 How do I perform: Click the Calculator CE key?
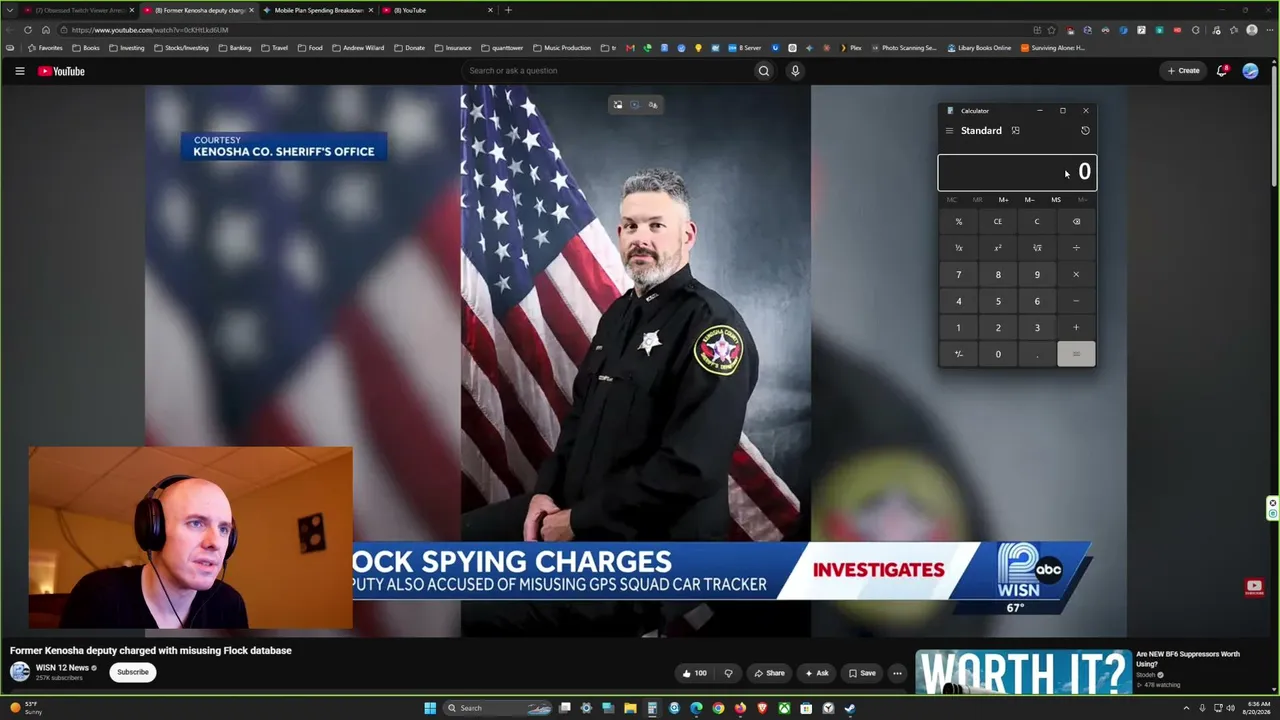click(x=998, y=222)
